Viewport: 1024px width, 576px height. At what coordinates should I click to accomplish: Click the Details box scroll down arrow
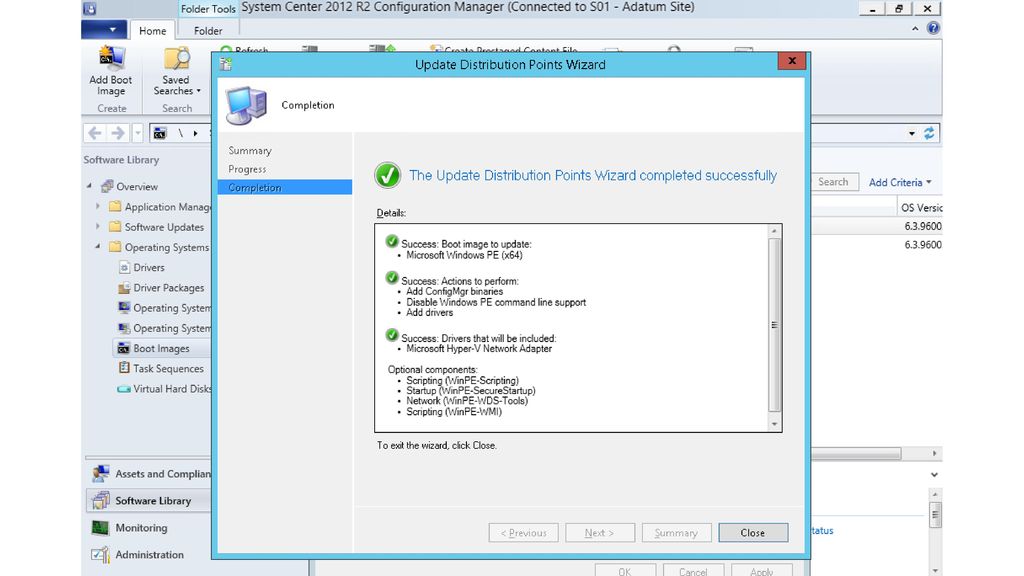pyautogui.click(x=775, y=424)
